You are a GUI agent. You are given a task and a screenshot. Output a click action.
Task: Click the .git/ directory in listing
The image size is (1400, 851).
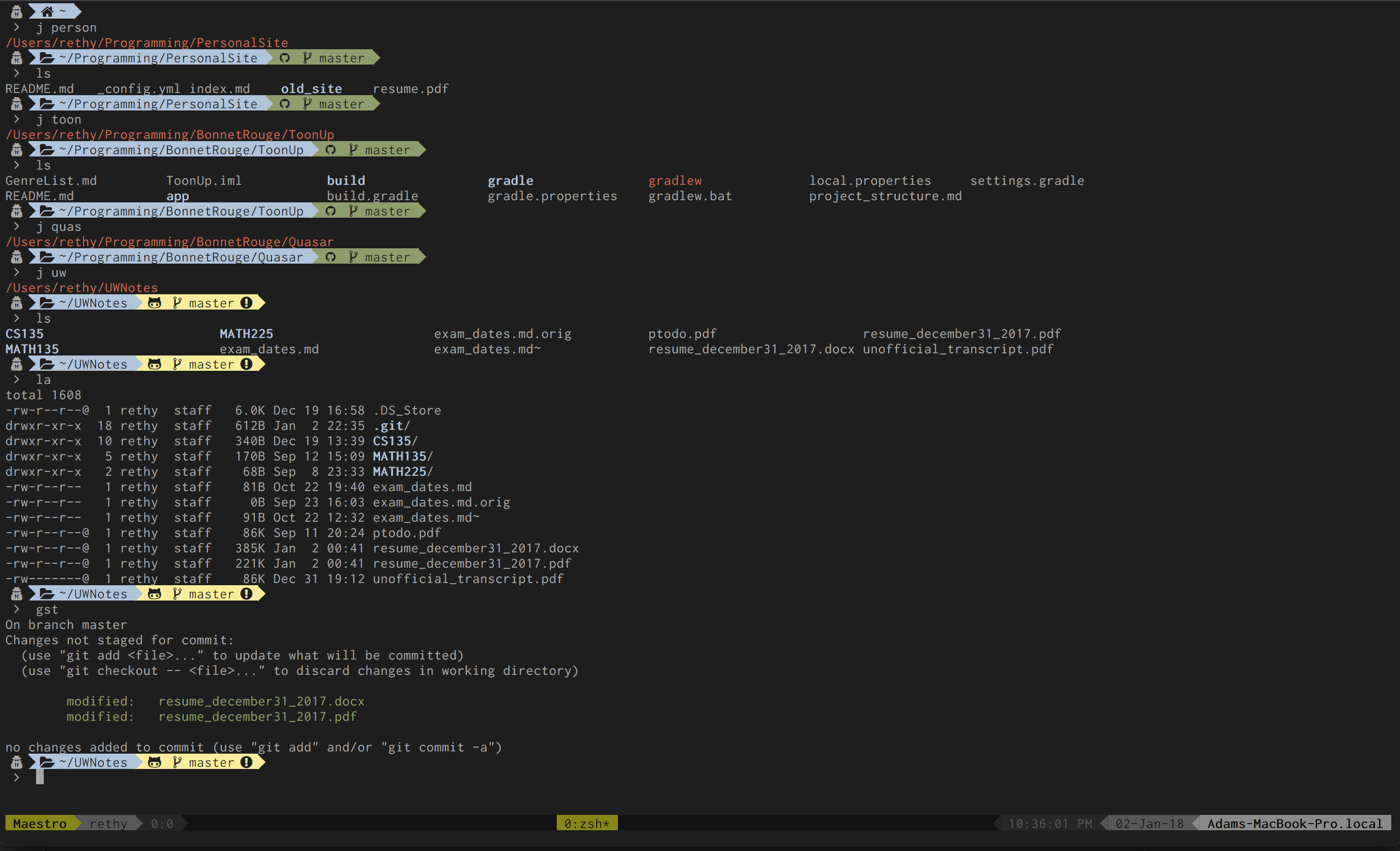click(x=391, y=425)
